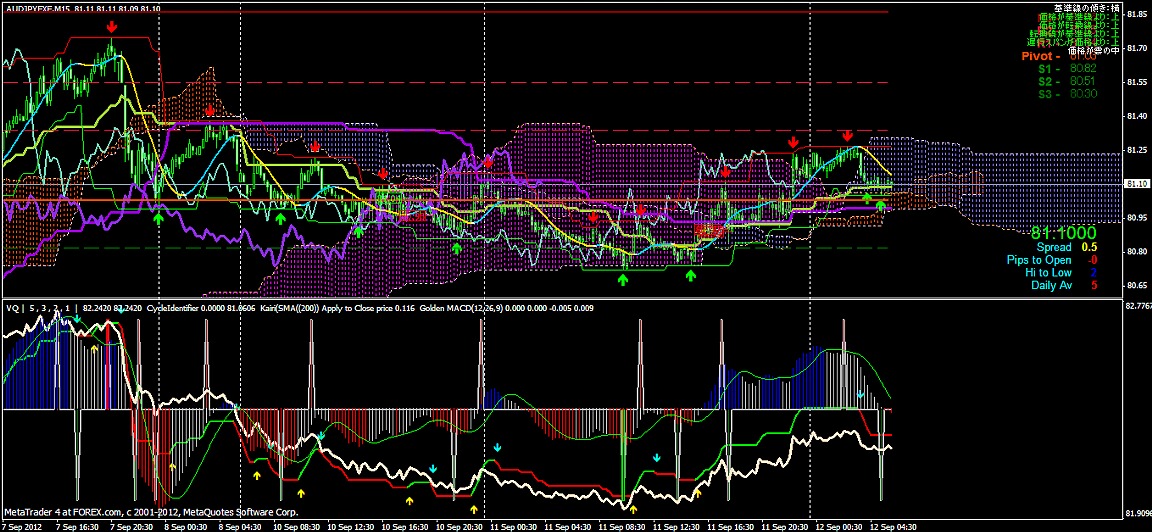Click the leftmost yellow up arrow in the indicator window
The width and height of the screenshot is (1152, 532).
click(x=94, y=349)
